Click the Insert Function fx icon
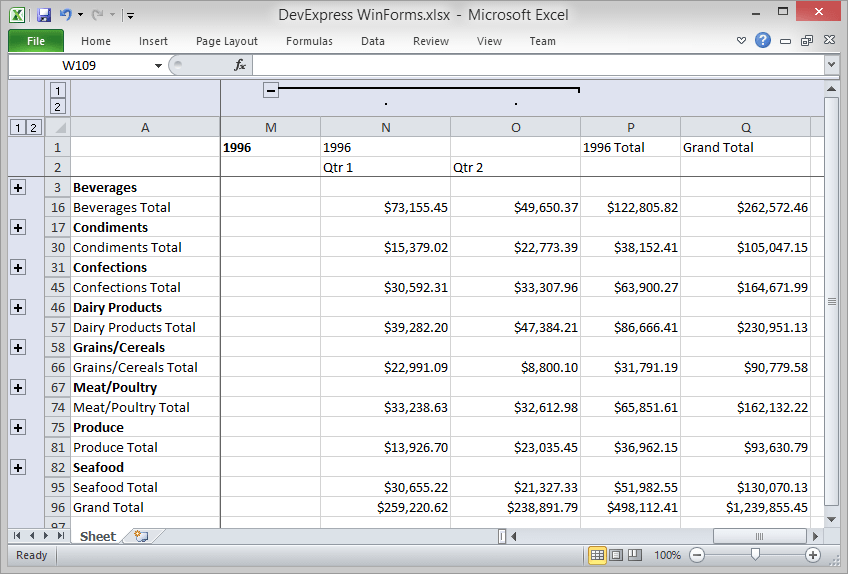This screenshot has height=574, width=848. point(240,65)
